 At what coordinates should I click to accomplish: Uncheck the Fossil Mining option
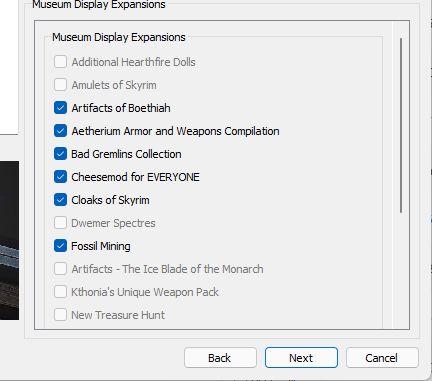(60, 246)
